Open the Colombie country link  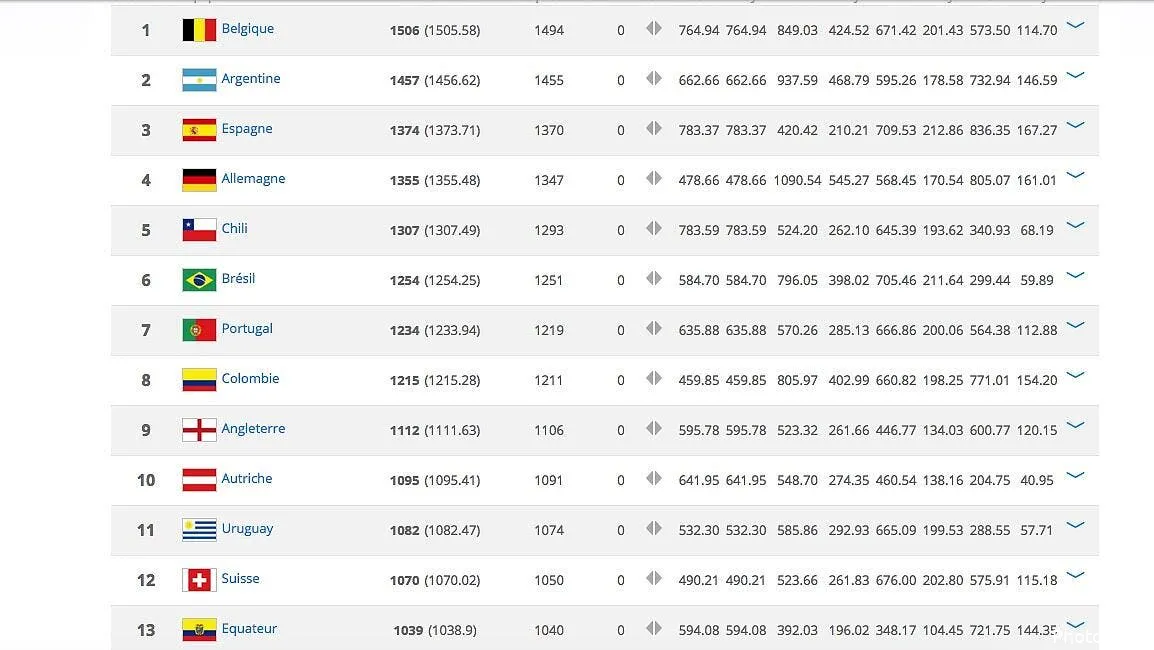(250, 379)
